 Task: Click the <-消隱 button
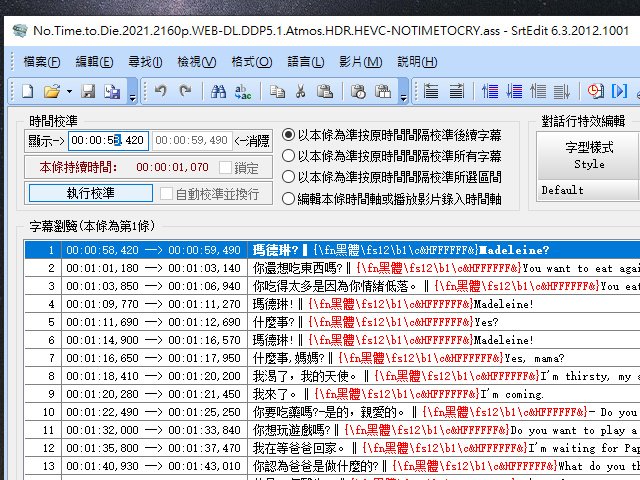click(252, 141)
